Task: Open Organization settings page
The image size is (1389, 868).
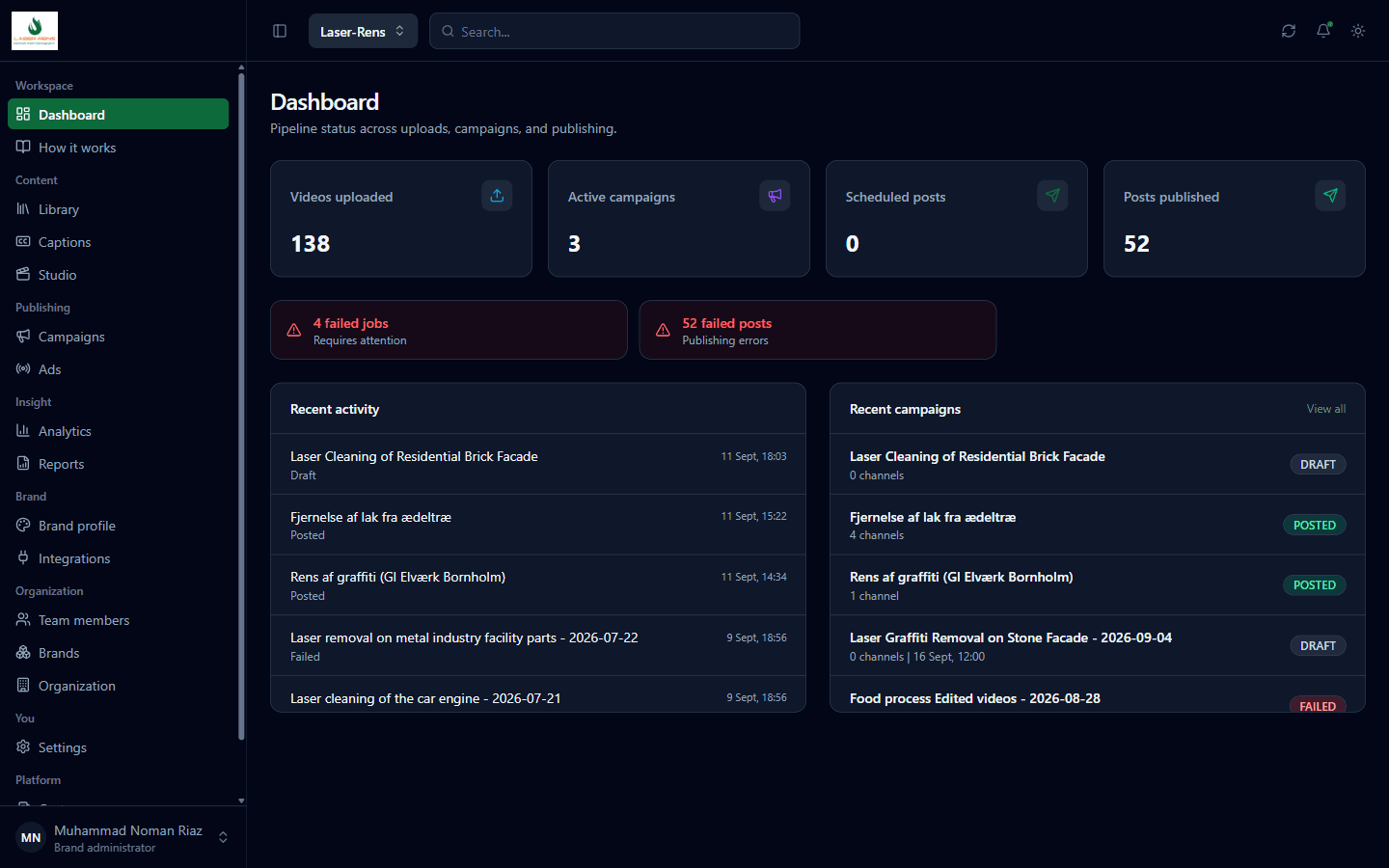Action: [x=118, y=686]
